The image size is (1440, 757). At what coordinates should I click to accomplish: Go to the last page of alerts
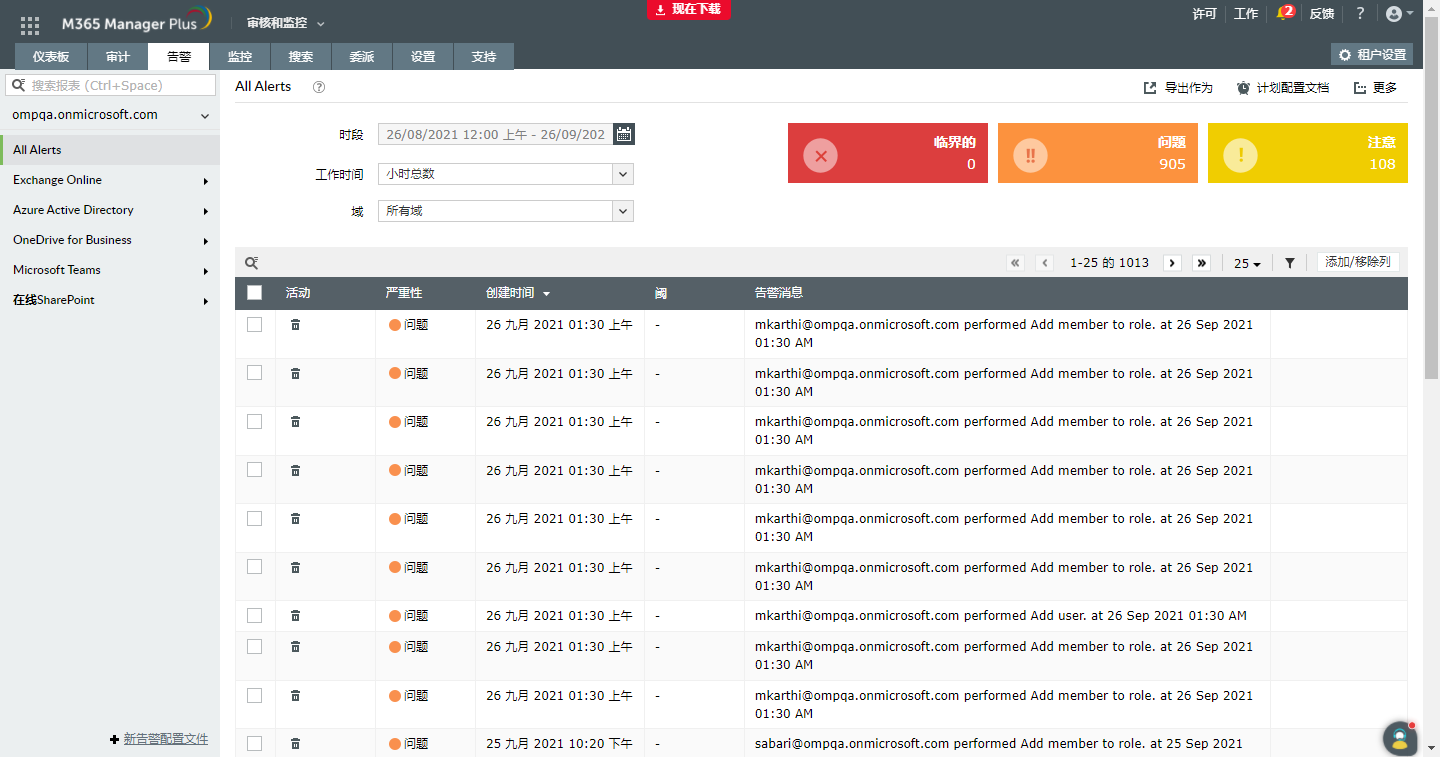coord(1202,263)
